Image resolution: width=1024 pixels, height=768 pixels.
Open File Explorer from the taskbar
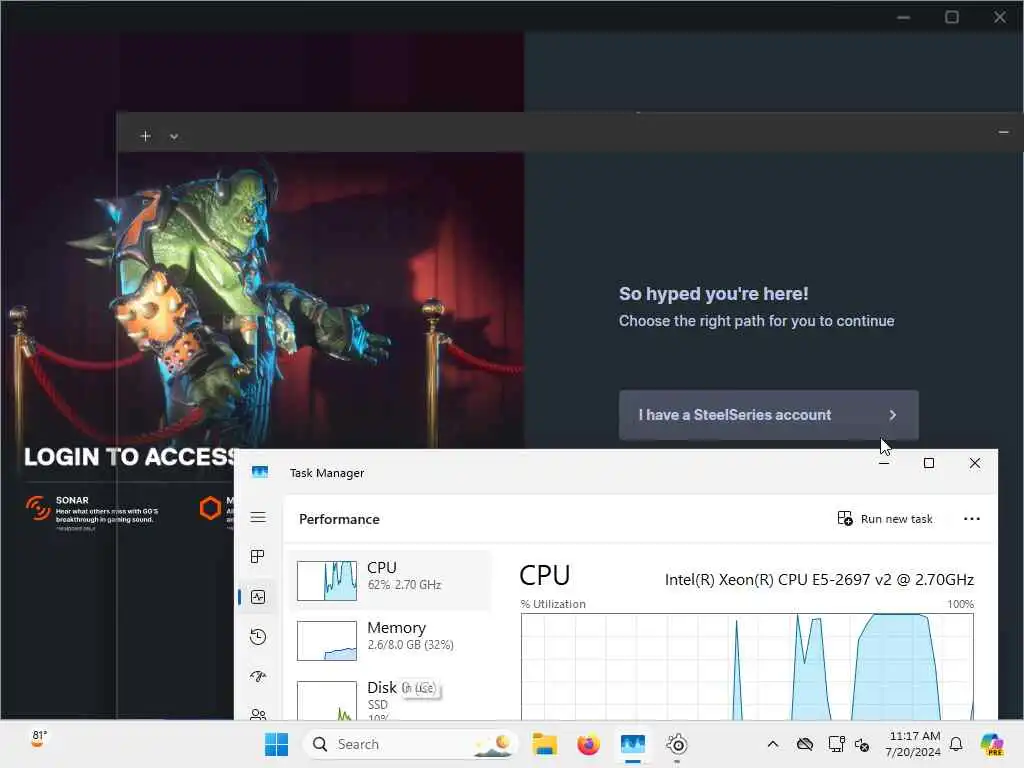544,744
